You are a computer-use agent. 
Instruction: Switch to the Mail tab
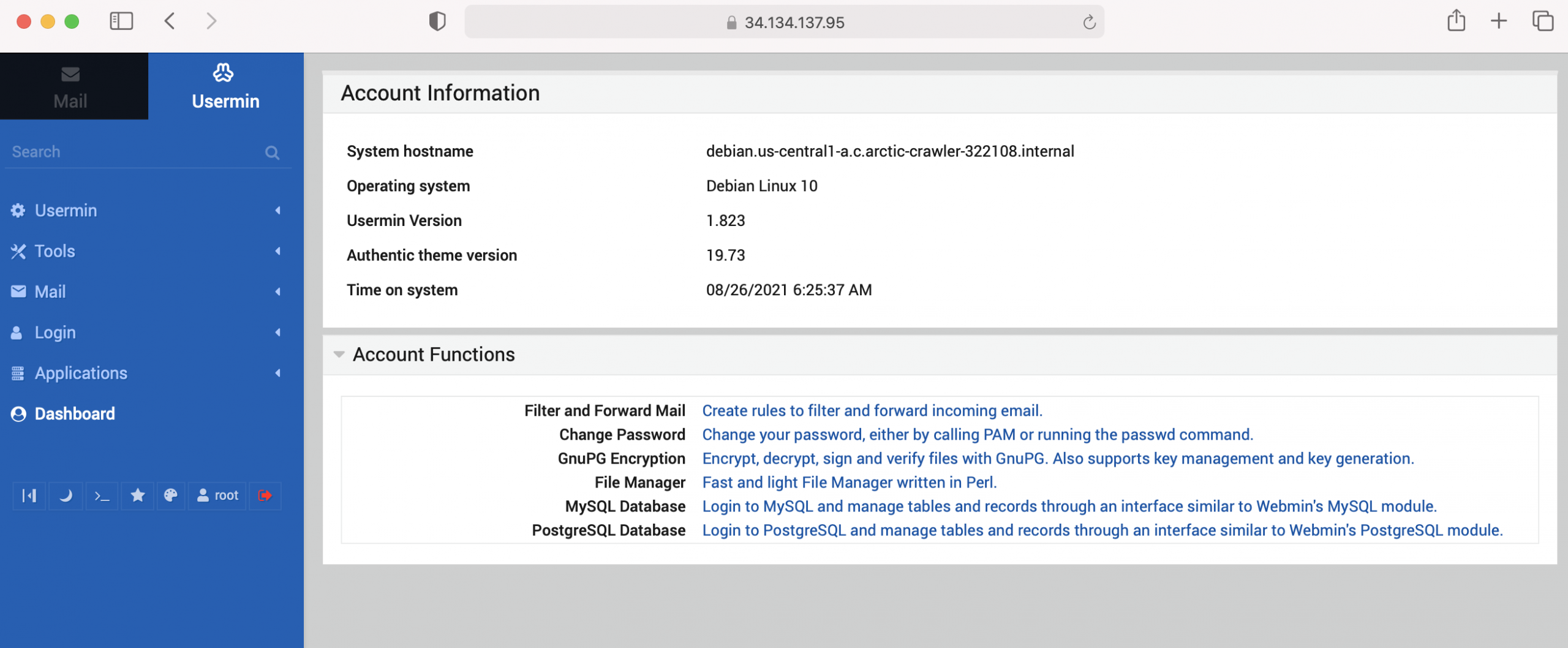[x=70, y=86]
